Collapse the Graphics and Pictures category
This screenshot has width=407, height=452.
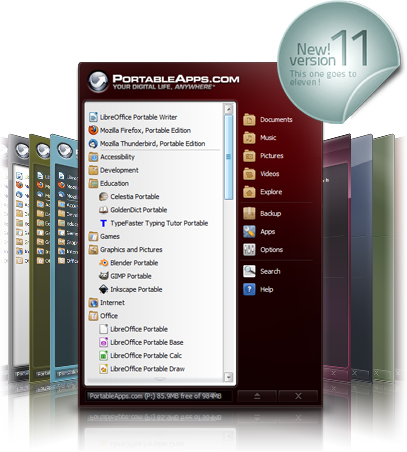coord(126,249)
